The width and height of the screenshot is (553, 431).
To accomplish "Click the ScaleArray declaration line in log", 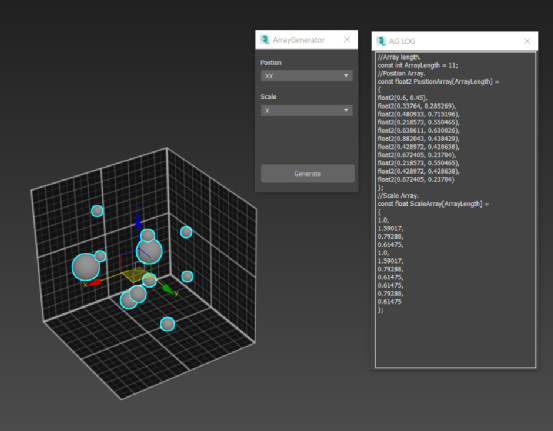I will tap(433, 204).
